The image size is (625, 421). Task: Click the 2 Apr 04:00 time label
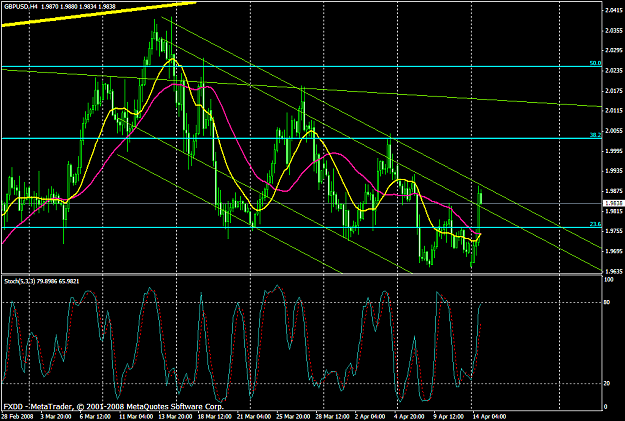371,416
